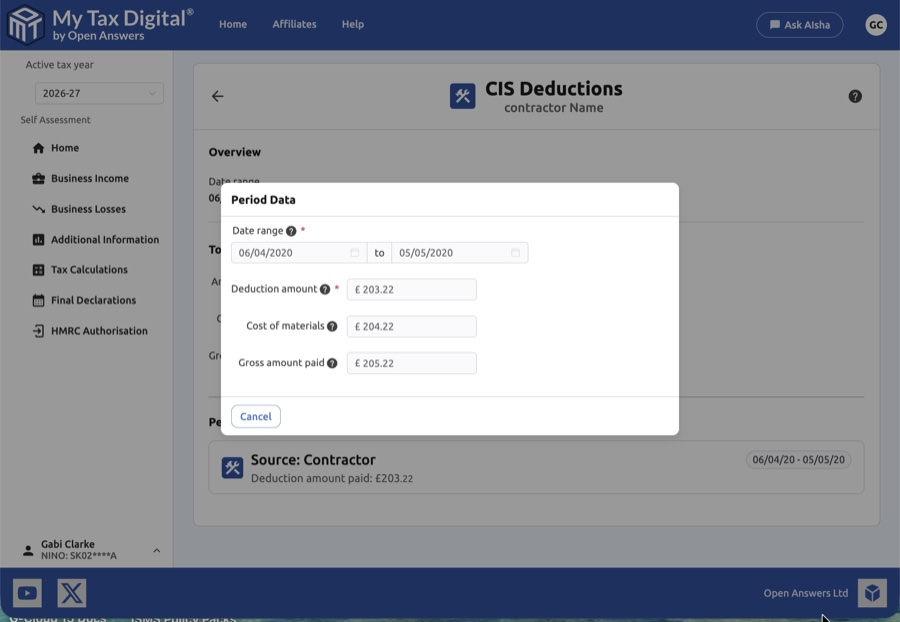This screenshot has height=622, width=900.
Task: Go to Affiliates in top navigation
Action: click(294, 24)
